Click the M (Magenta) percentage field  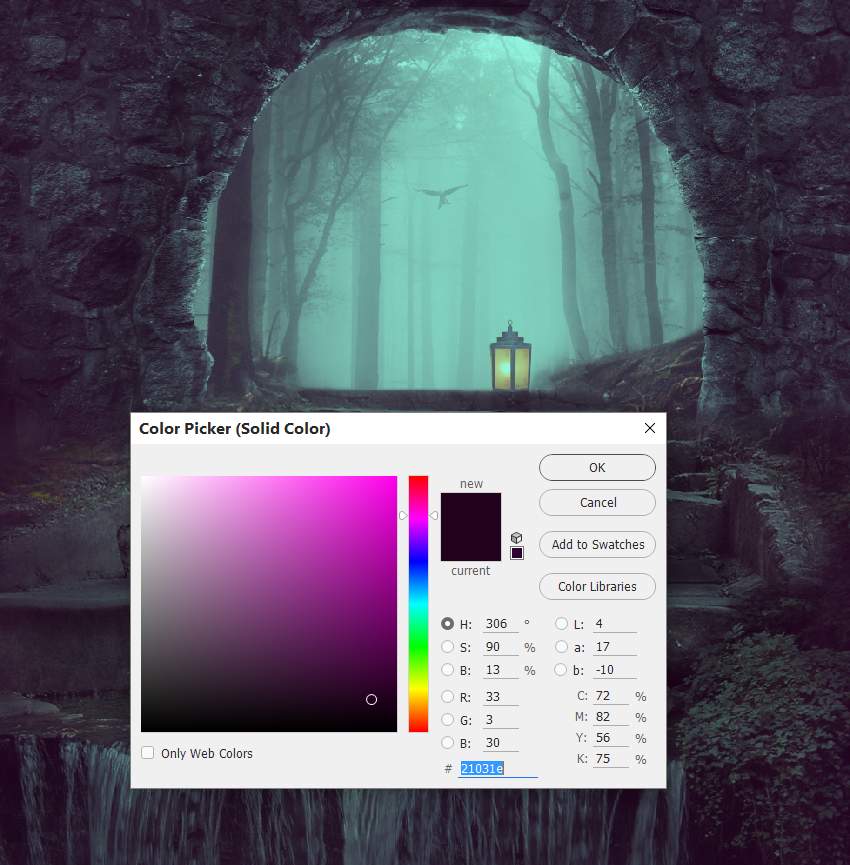pyautogui.click(x=610, y=716)
